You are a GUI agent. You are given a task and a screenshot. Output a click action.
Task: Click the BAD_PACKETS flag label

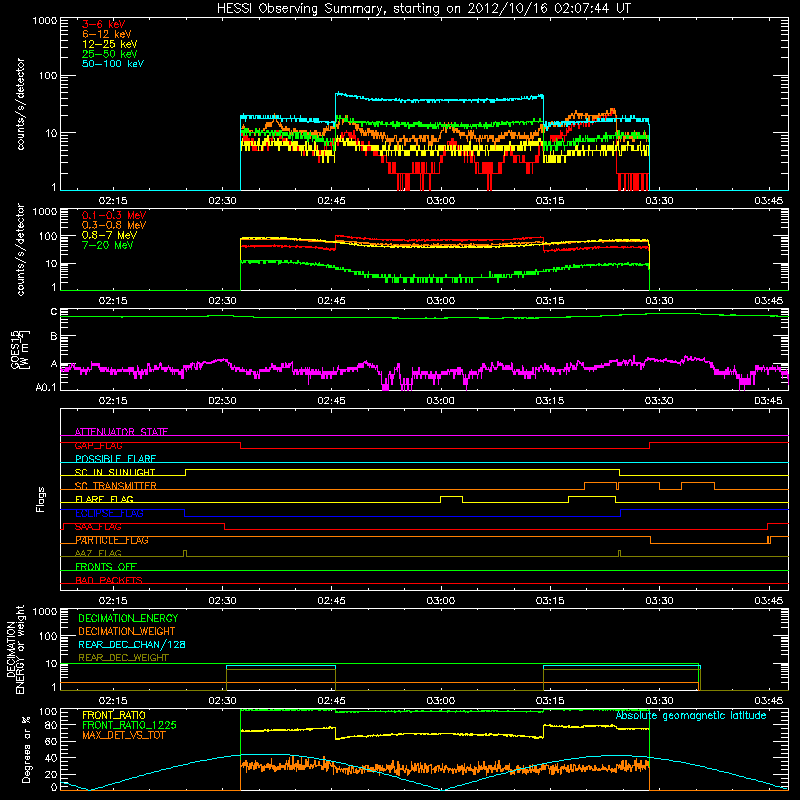point(109,580)
